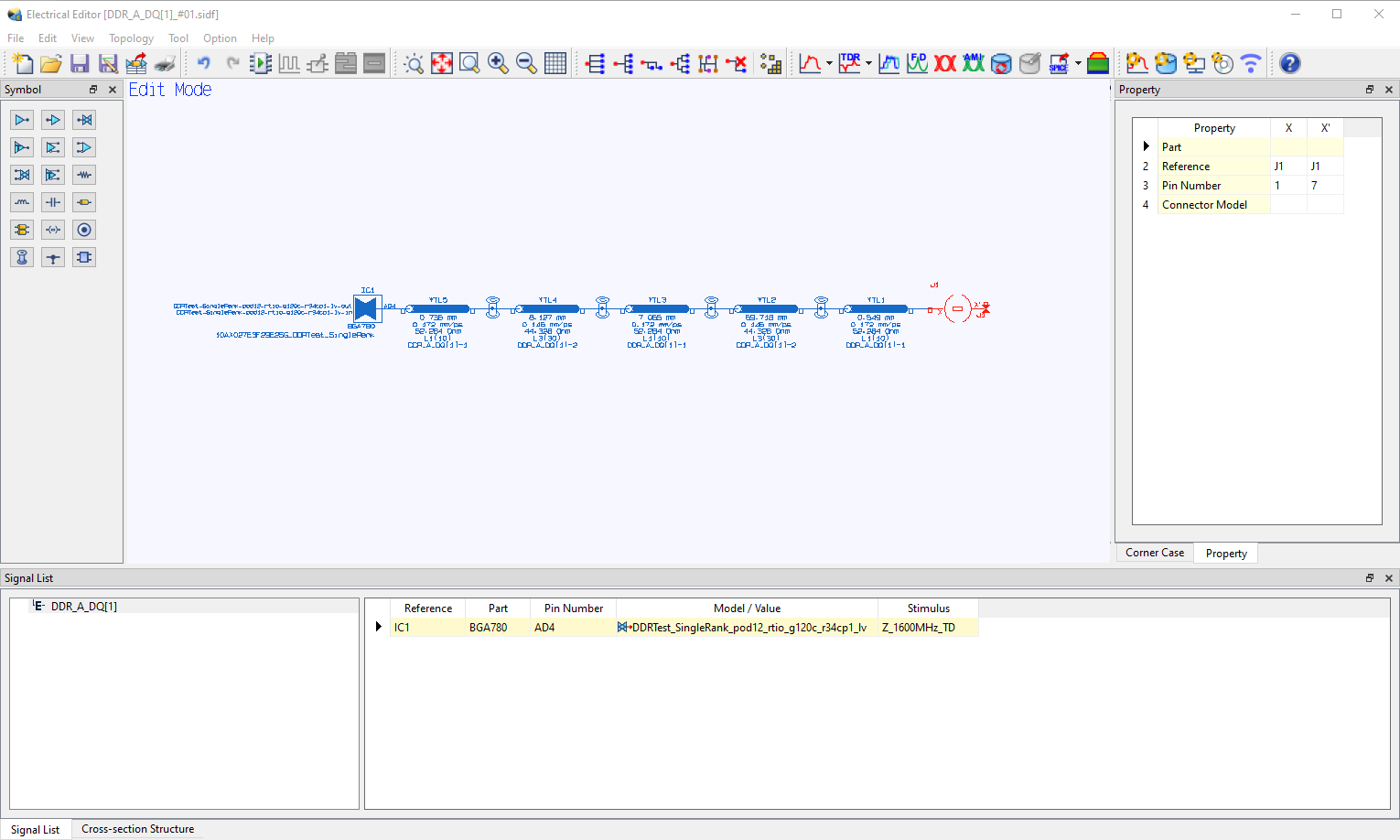This screenshot has width=1400, height=840.
Task: Click the Stimulus cell Z_1600MHz_TD
Action: pyautogui.click(x=926, y=627)
